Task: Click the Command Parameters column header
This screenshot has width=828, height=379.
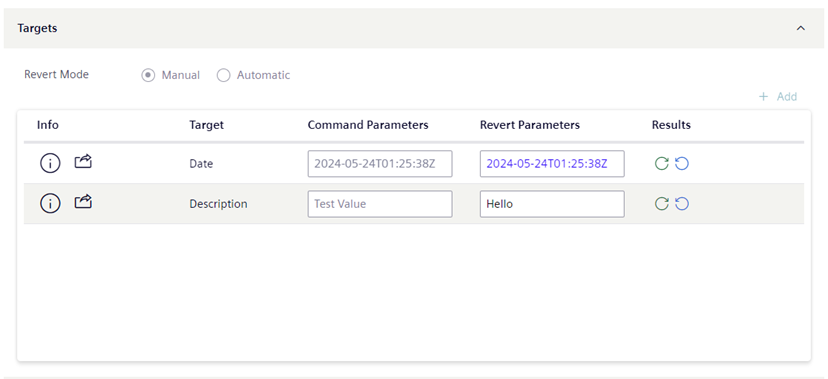Action: 368,125
